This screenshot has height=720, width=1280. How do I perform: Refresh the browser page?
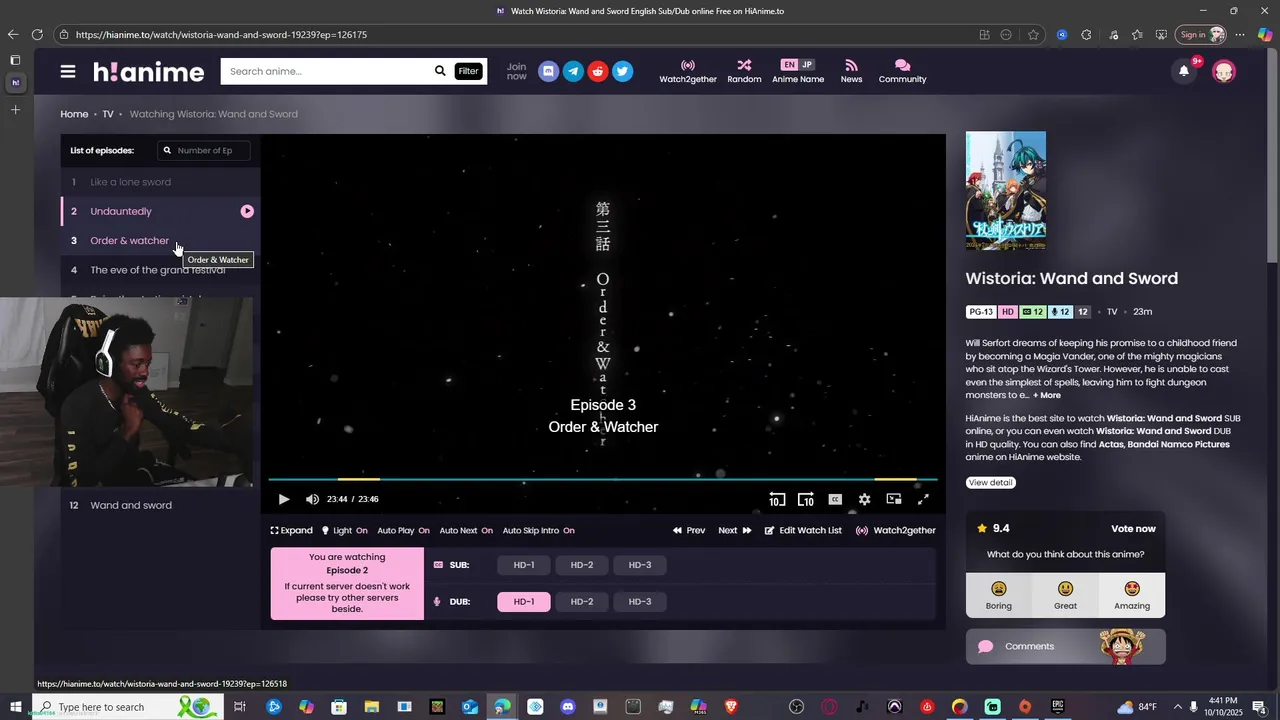(37, 34)
